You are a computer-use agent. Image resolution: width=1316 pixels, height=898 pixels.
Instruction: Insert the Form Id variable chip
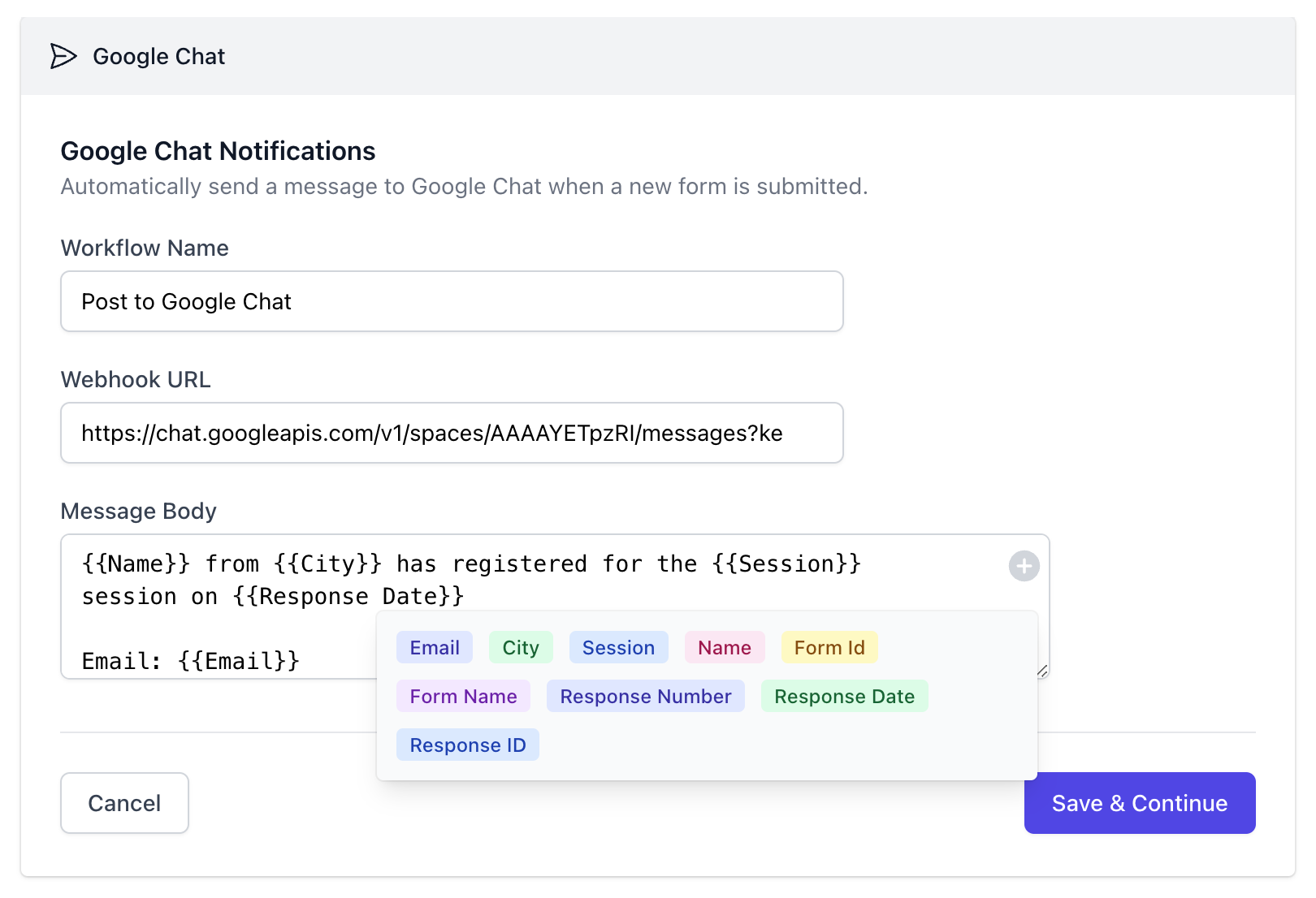829,647
